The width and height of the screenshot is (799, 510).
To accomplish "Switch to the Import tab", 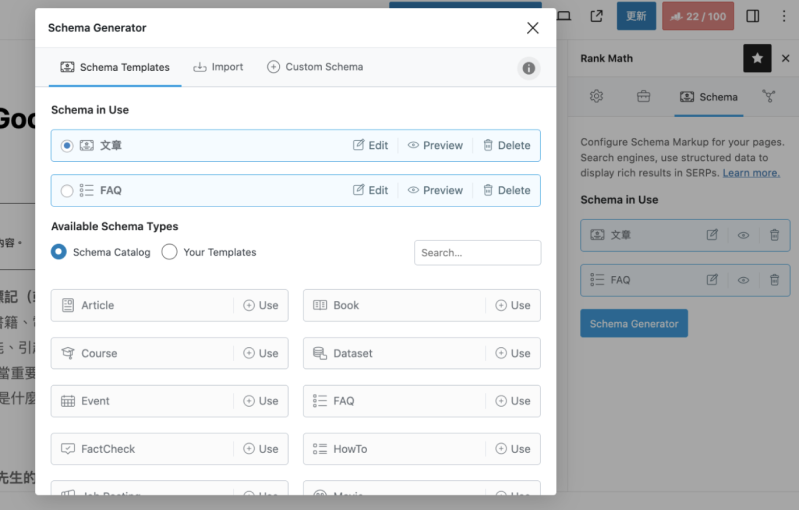I will [218, 67].
